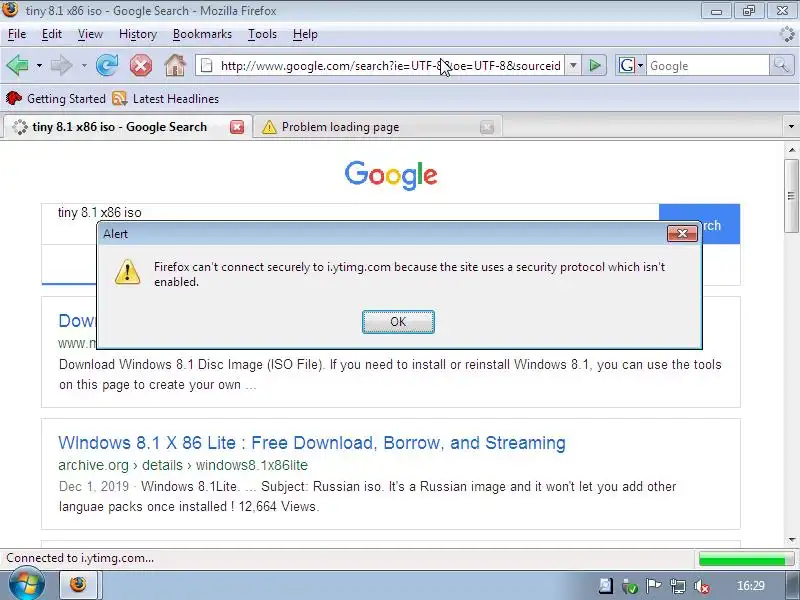Open the History menu
The width and height of the screenshot is (800, 600).
click(x=138, y=34)
